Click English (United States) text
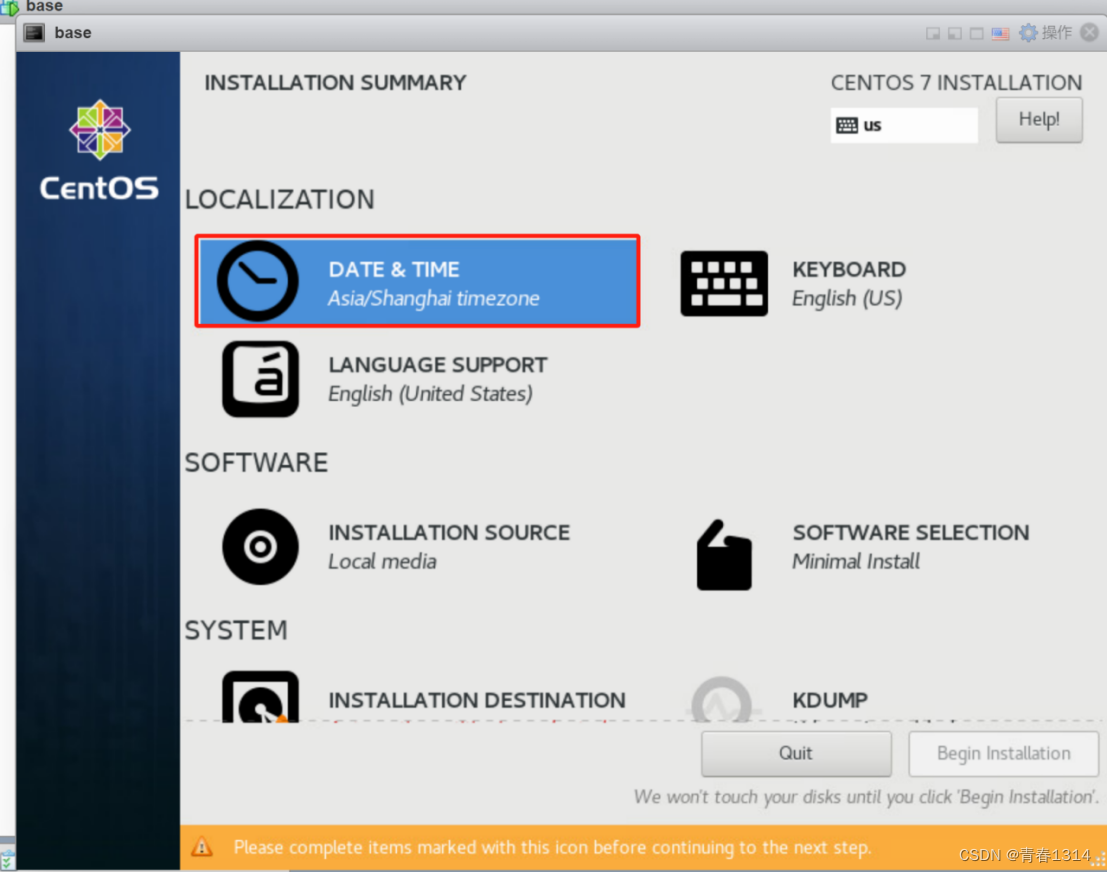1107x873 pixels. [x=430, y=394]
